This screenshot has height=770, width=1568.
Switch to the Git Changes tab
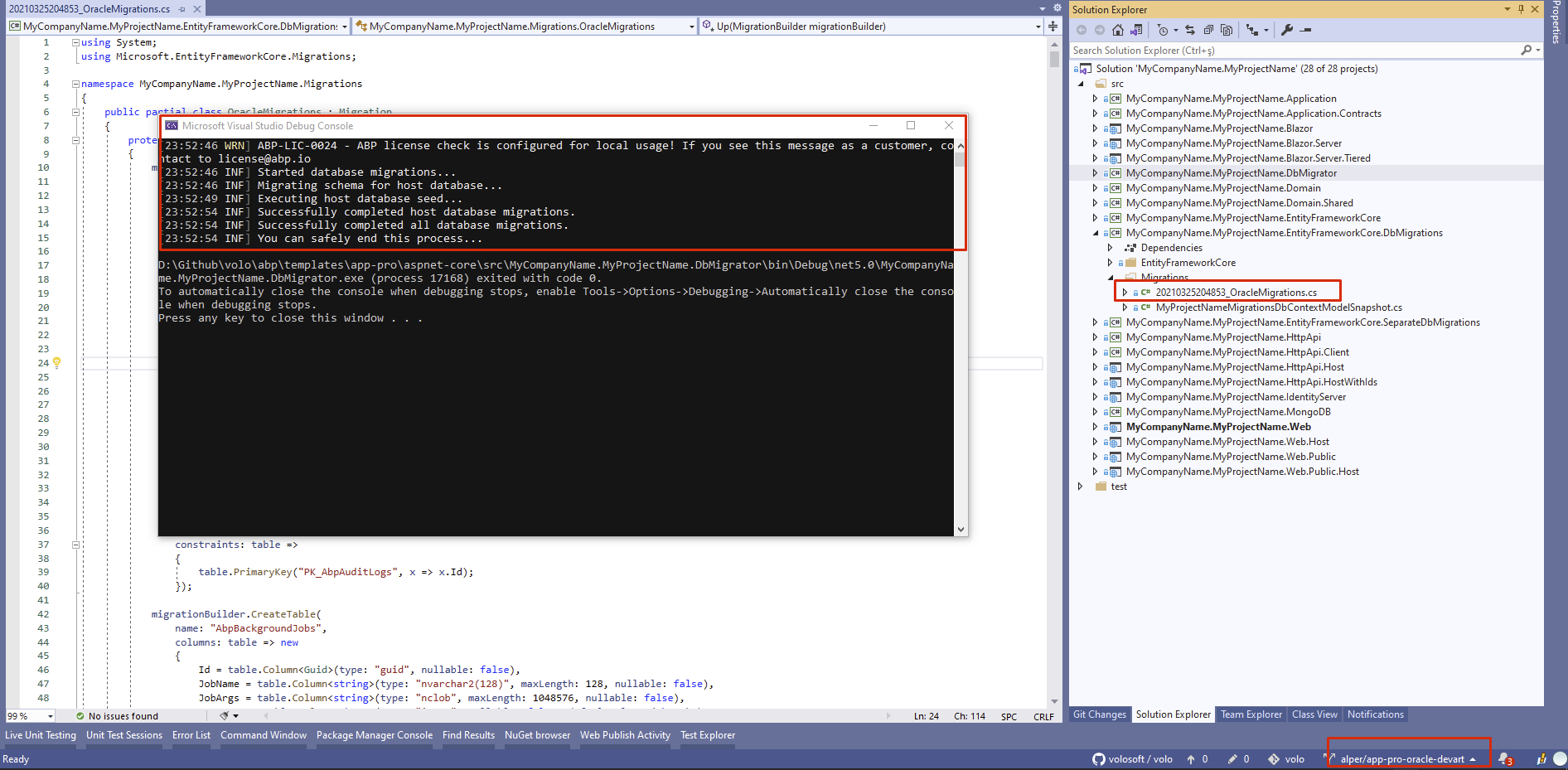click(1099, 714)
